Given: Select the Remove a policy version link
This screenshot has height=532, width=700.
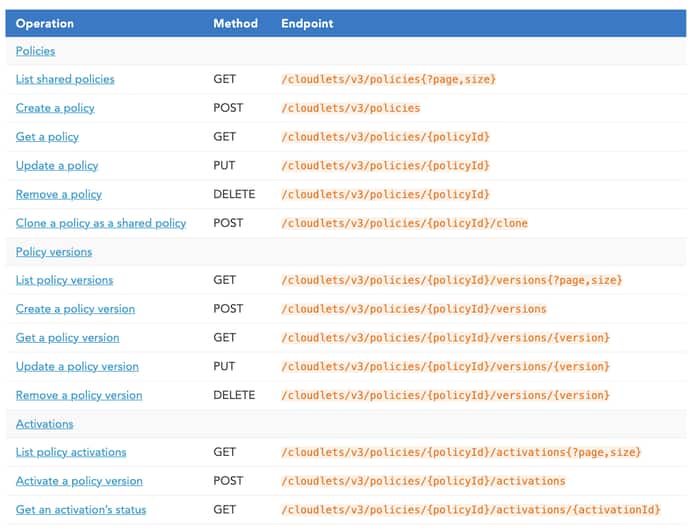Looking at the screenshot, I should pos(79,396).
